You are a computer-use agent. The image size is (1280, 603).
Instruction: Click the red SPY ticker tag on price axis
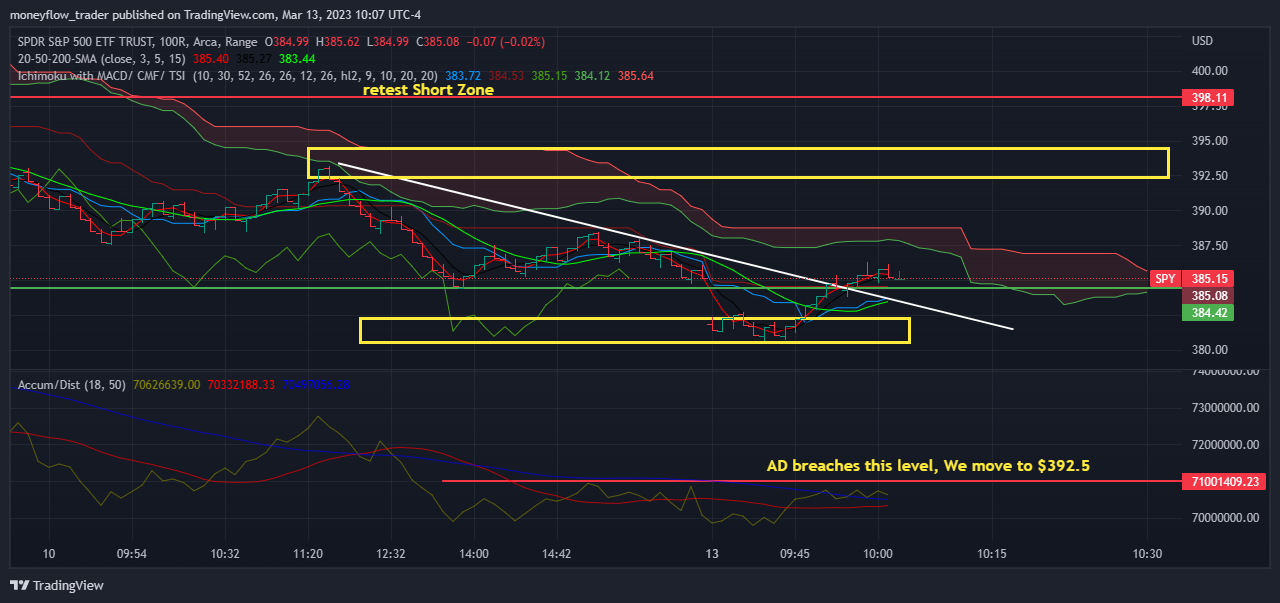coord(1165,279)
